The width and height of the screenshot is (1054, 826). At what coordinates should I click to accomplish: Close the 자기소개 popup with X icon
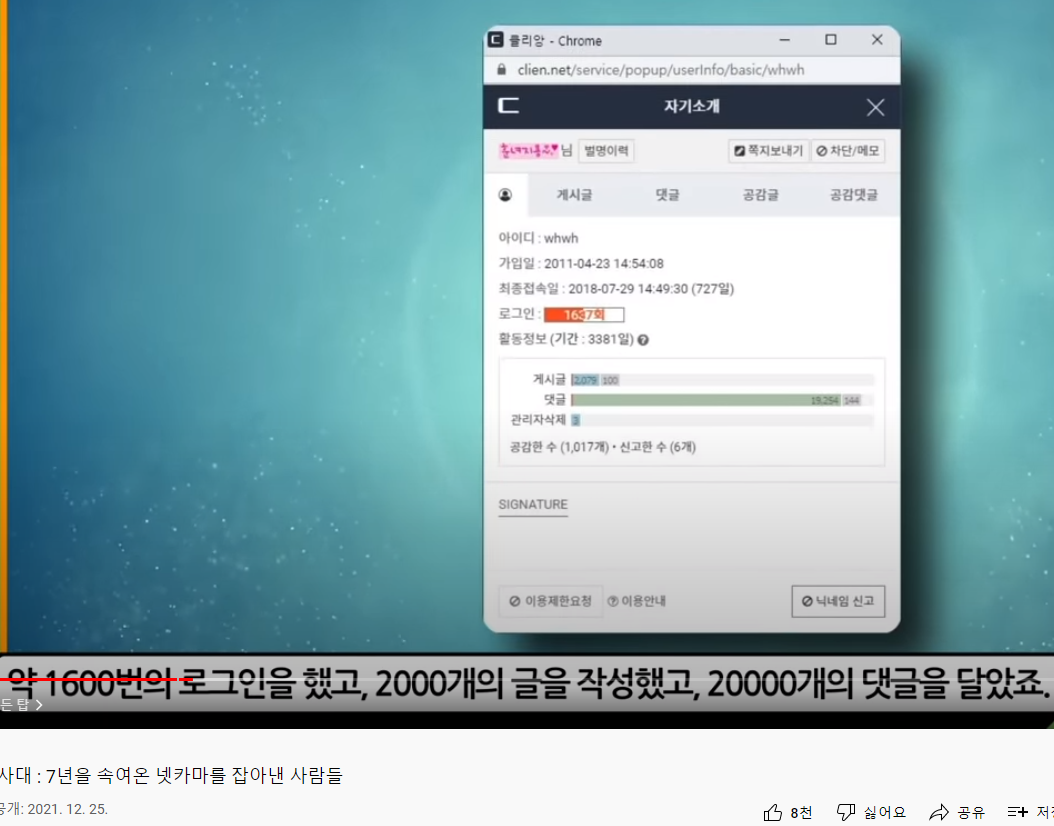(875, 107)
